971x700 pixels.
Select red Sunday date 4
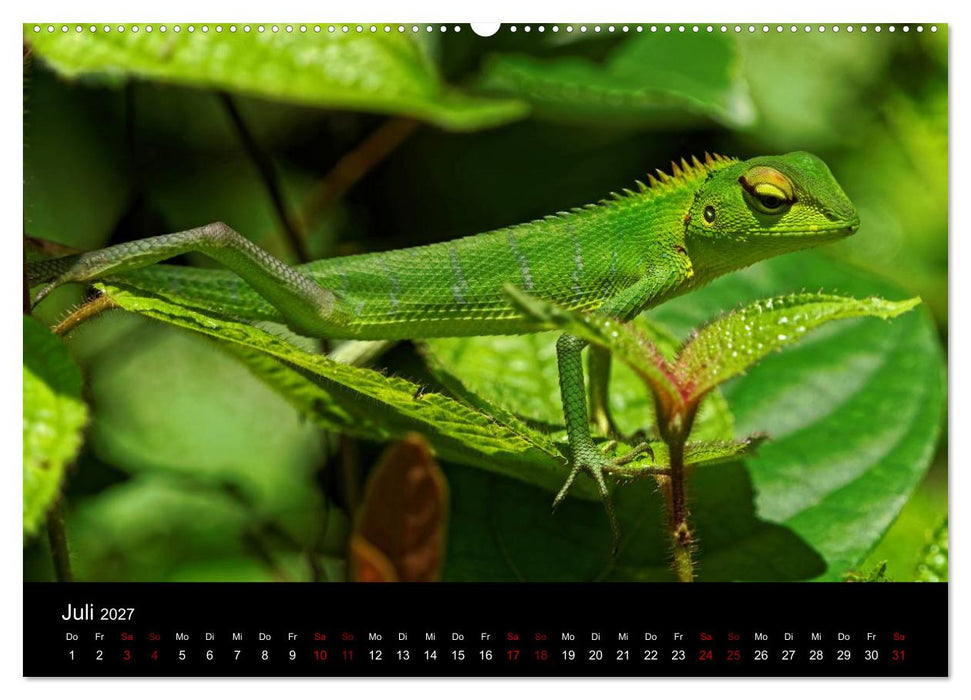(154, 655)
